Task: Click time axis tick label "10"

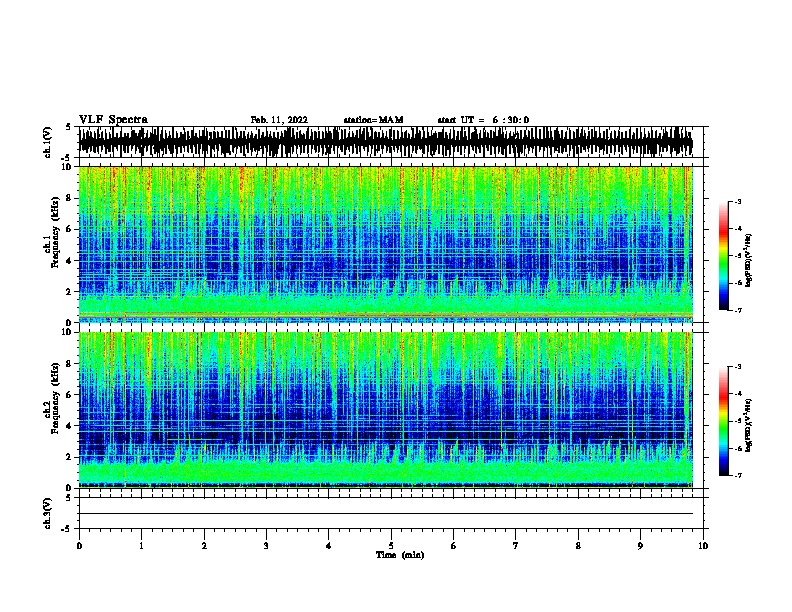Action: [x=703, y=545]
